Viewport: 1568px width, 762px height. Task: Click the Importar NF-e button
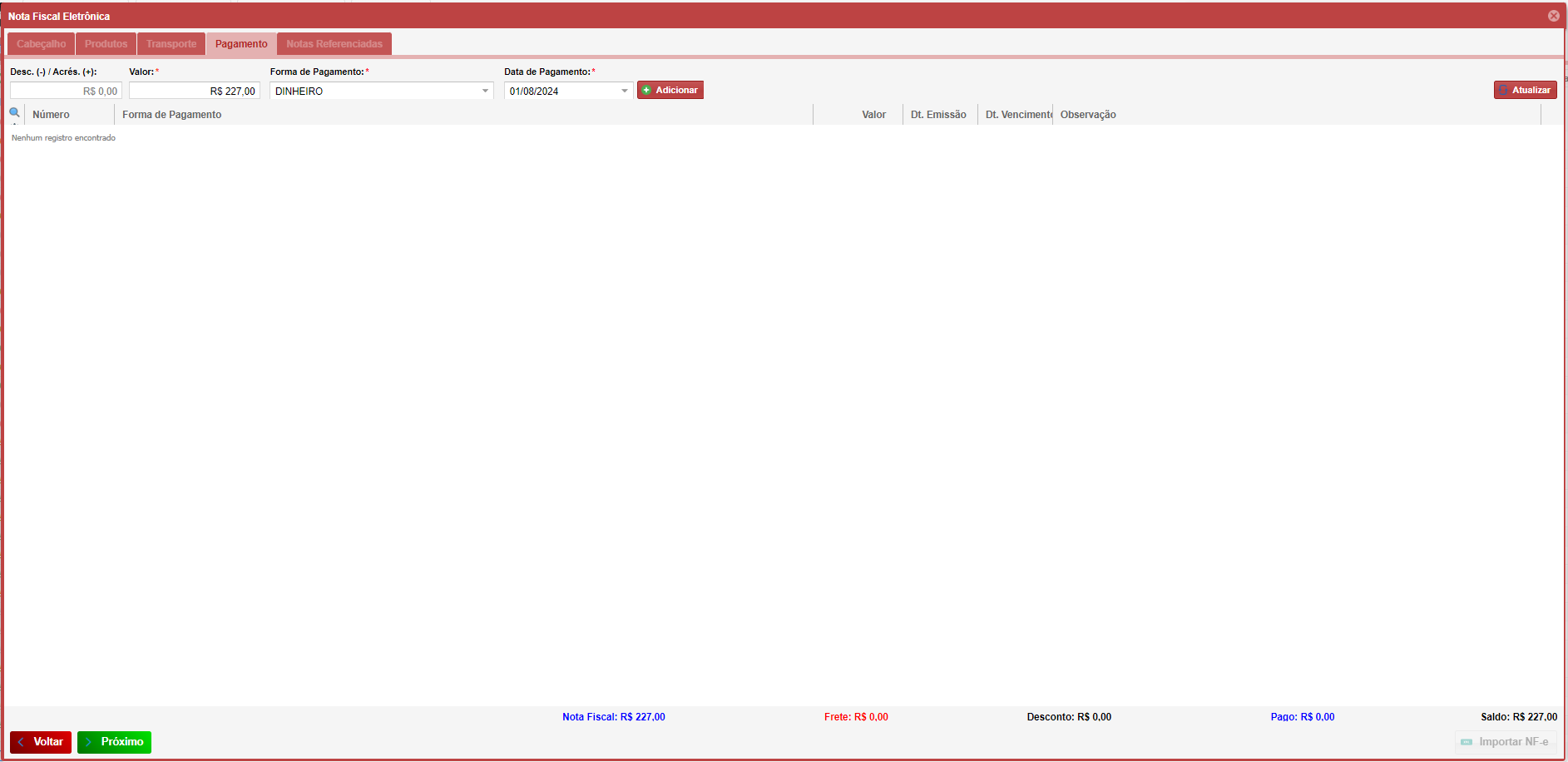(1505, 742)
